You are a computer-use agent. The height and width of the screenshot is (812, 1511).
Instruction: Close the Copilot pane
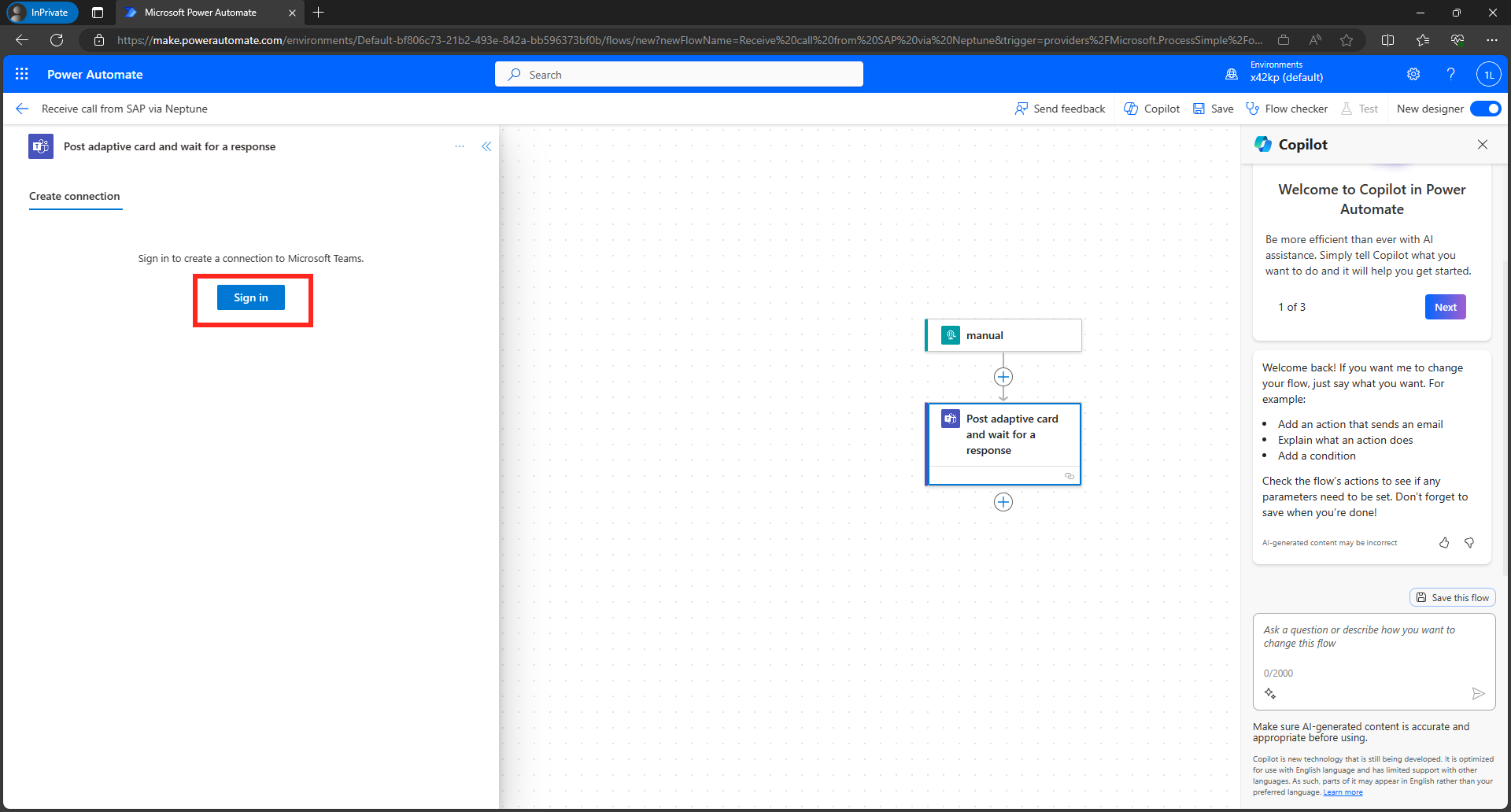click(x=1483, y=144)
